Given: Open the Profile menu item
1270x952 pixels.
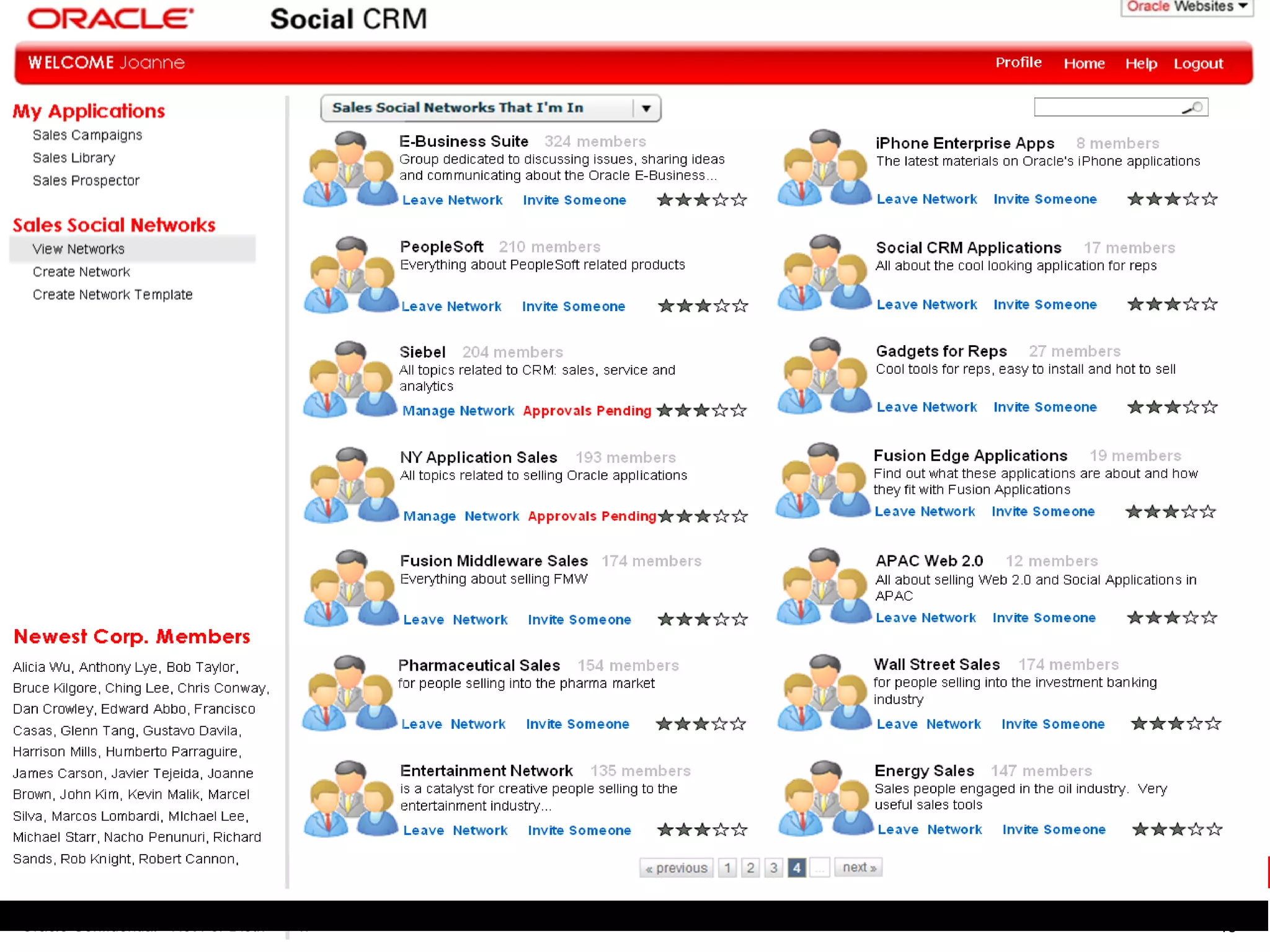Looking at the screenshot, I should (x=1018, y=63).
